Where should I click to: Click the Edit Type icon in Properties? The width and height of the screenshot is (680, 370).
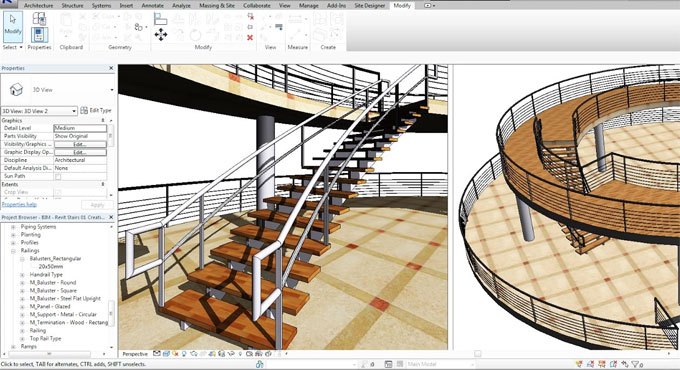(x=84, y=110)
